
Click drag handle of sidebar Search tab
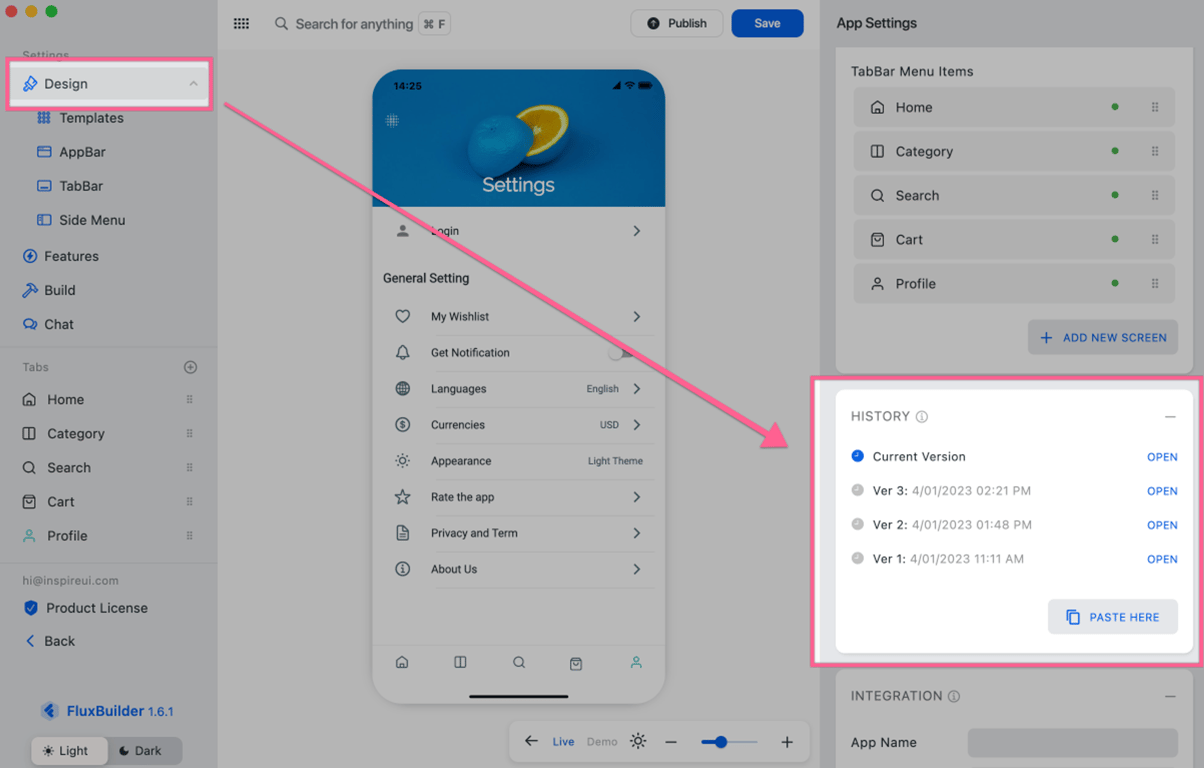click(x=189, y=467)
